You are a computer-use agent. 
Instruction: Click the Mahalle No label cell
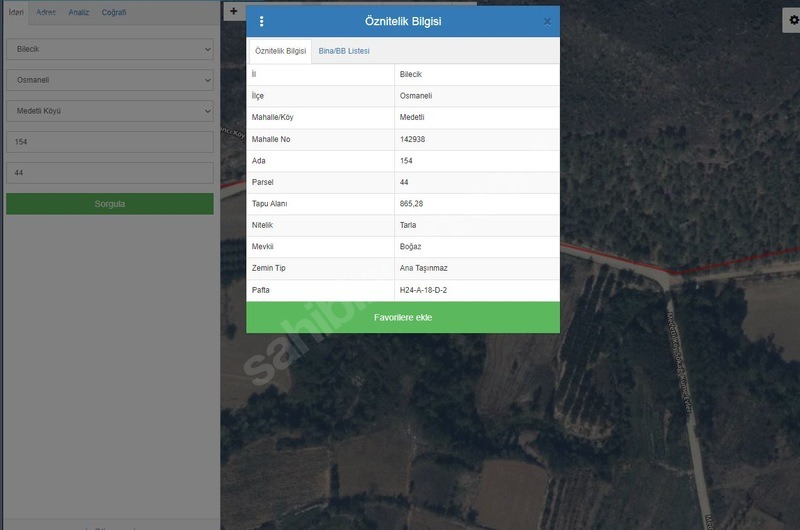click(x=320, y=139)
